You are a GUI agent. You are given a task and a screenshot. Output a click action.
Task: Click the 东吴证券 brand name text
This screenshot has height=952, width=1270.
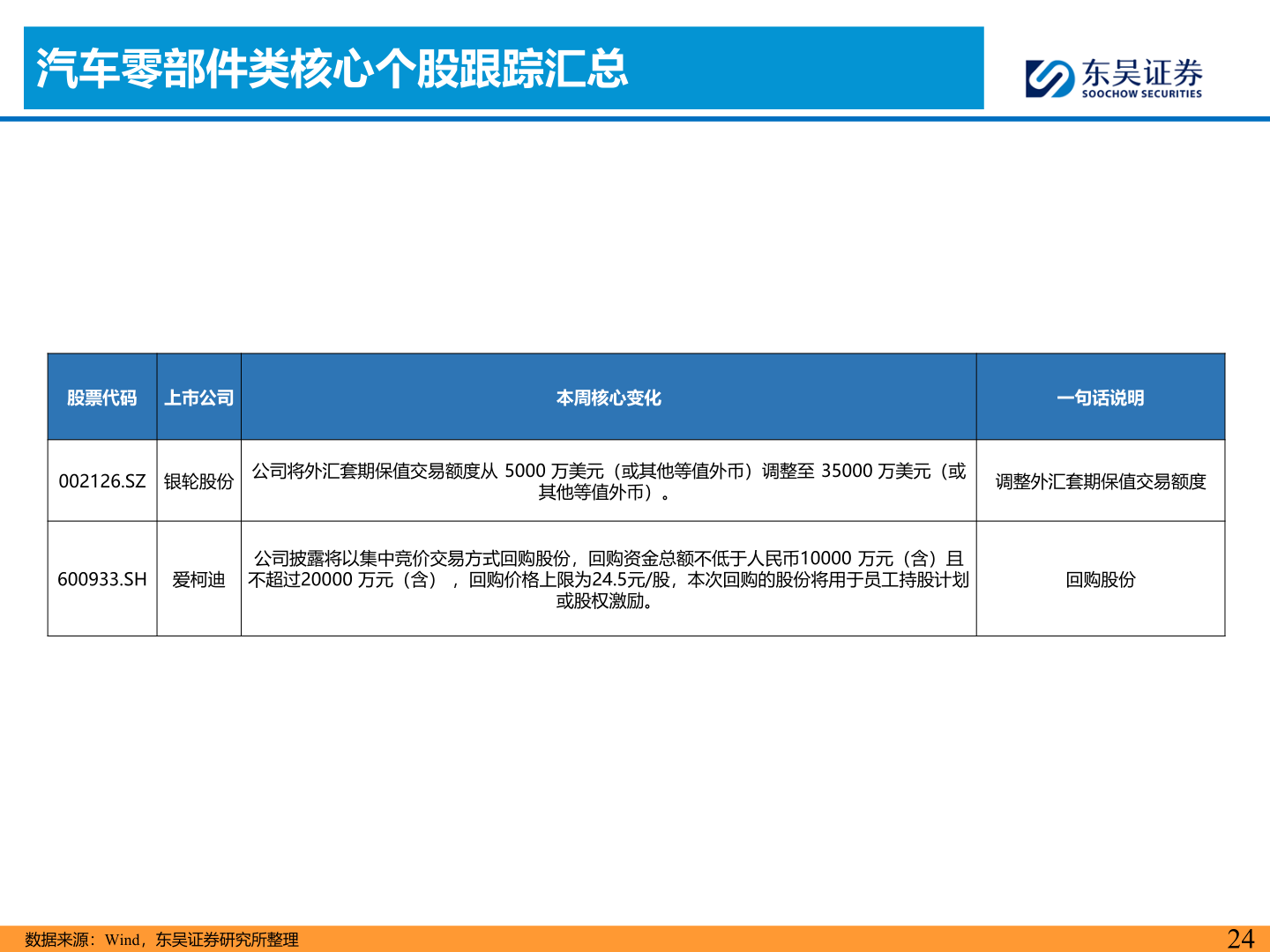[1142, 72]
